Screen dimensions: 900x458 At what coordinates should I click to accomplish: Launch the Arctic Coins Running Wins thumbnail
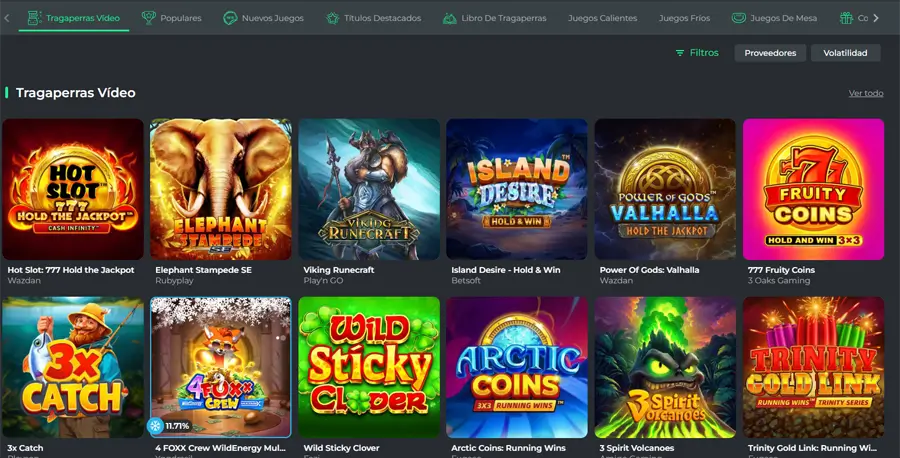click(x=517, y=367)
